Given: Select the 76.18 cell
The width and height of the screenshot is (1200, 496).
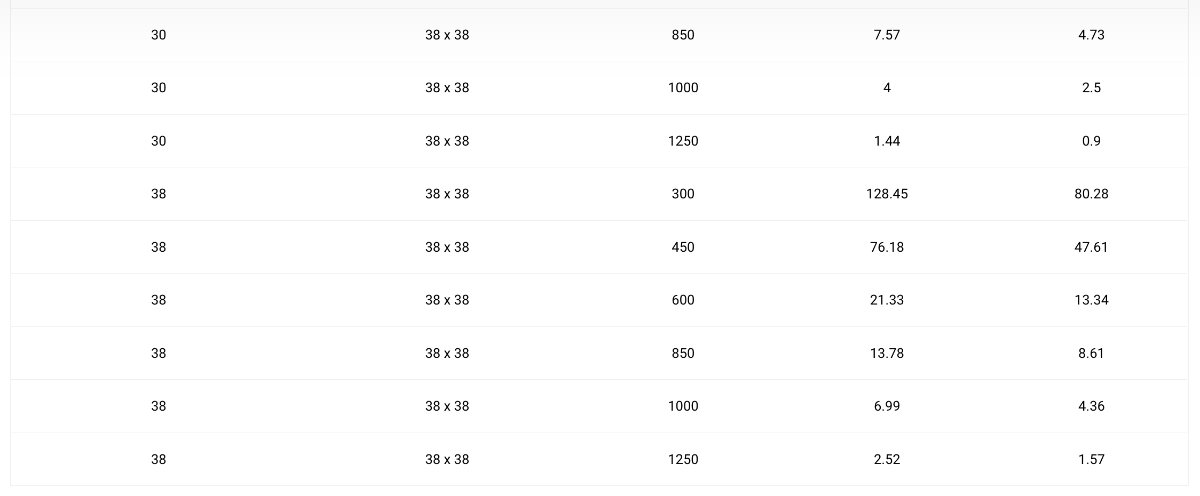Looking at the screenshot, I should (886, 247).
